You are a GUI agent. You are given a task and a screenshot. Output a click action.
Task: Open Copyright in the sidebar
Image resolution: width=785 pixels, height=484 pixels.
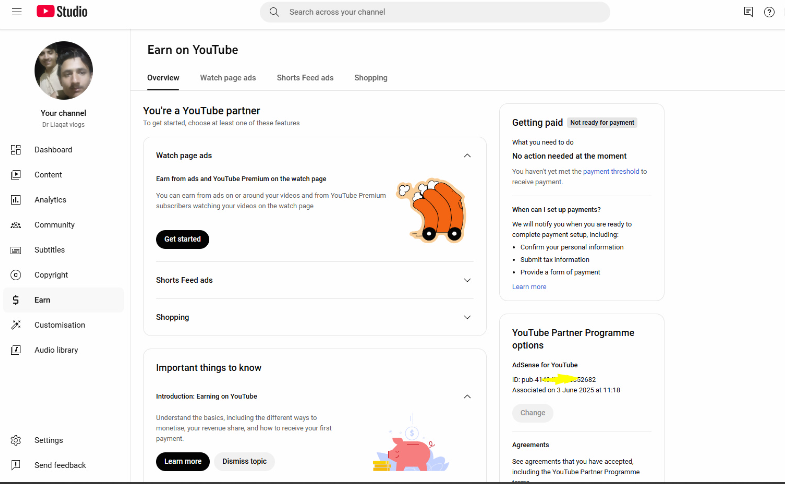tap(64, 275)
